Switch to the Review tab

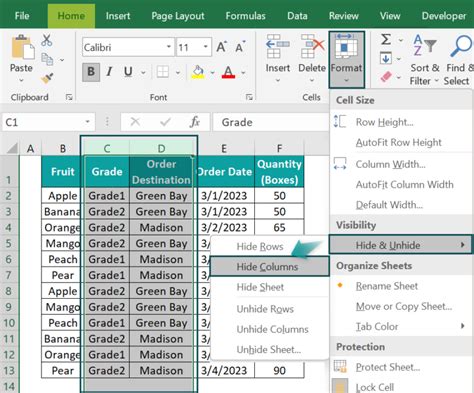(x=344, y=16)
